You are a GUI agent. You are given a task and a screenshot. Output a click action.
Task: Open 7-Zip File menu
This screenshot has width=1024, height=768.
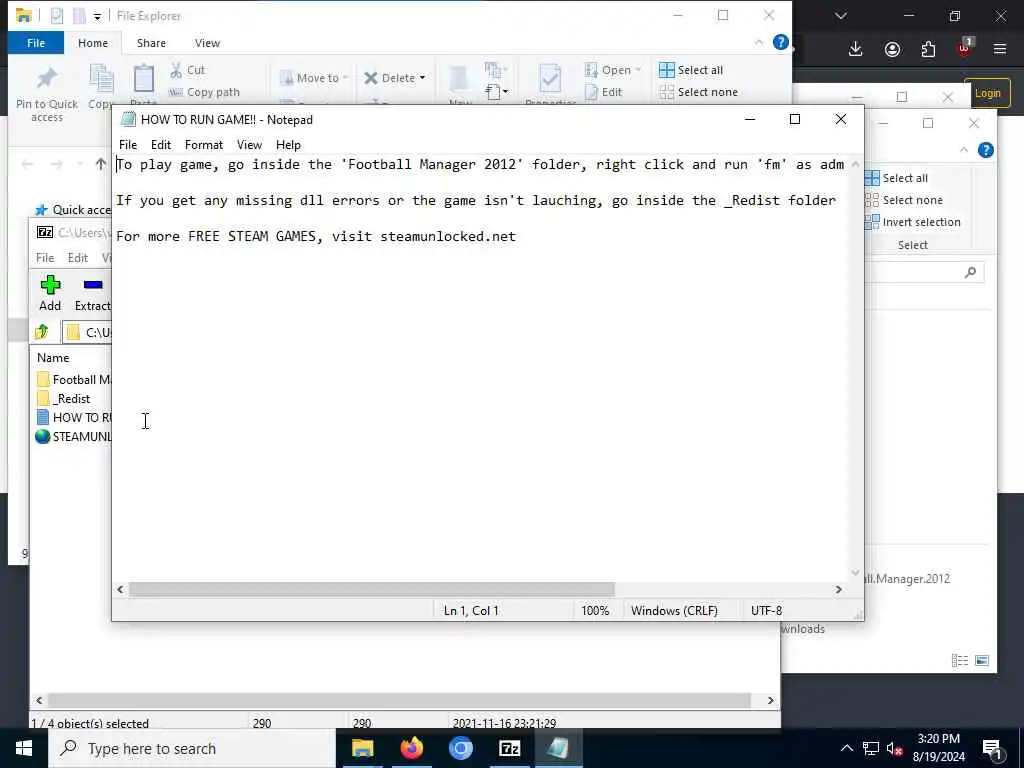click(x=45, y=258)
